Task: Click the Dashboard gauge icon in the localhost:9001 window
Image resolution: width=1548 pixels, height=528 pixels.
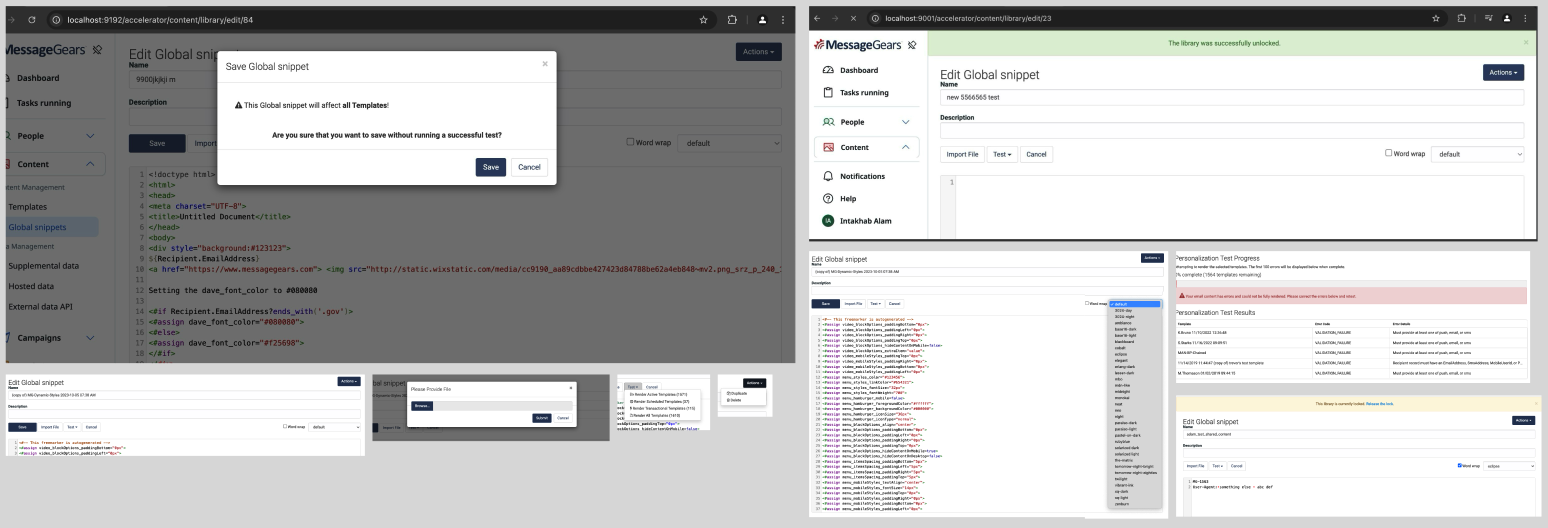Action: [x=828, y=70]
